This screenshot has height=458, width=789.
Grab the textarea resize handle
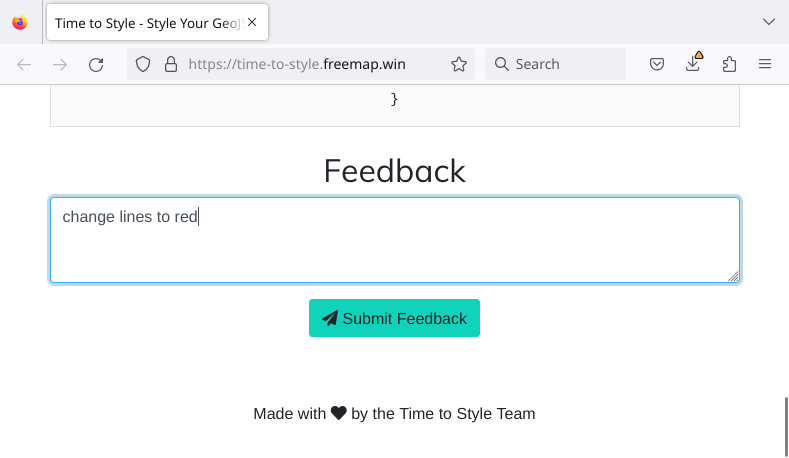733,276
